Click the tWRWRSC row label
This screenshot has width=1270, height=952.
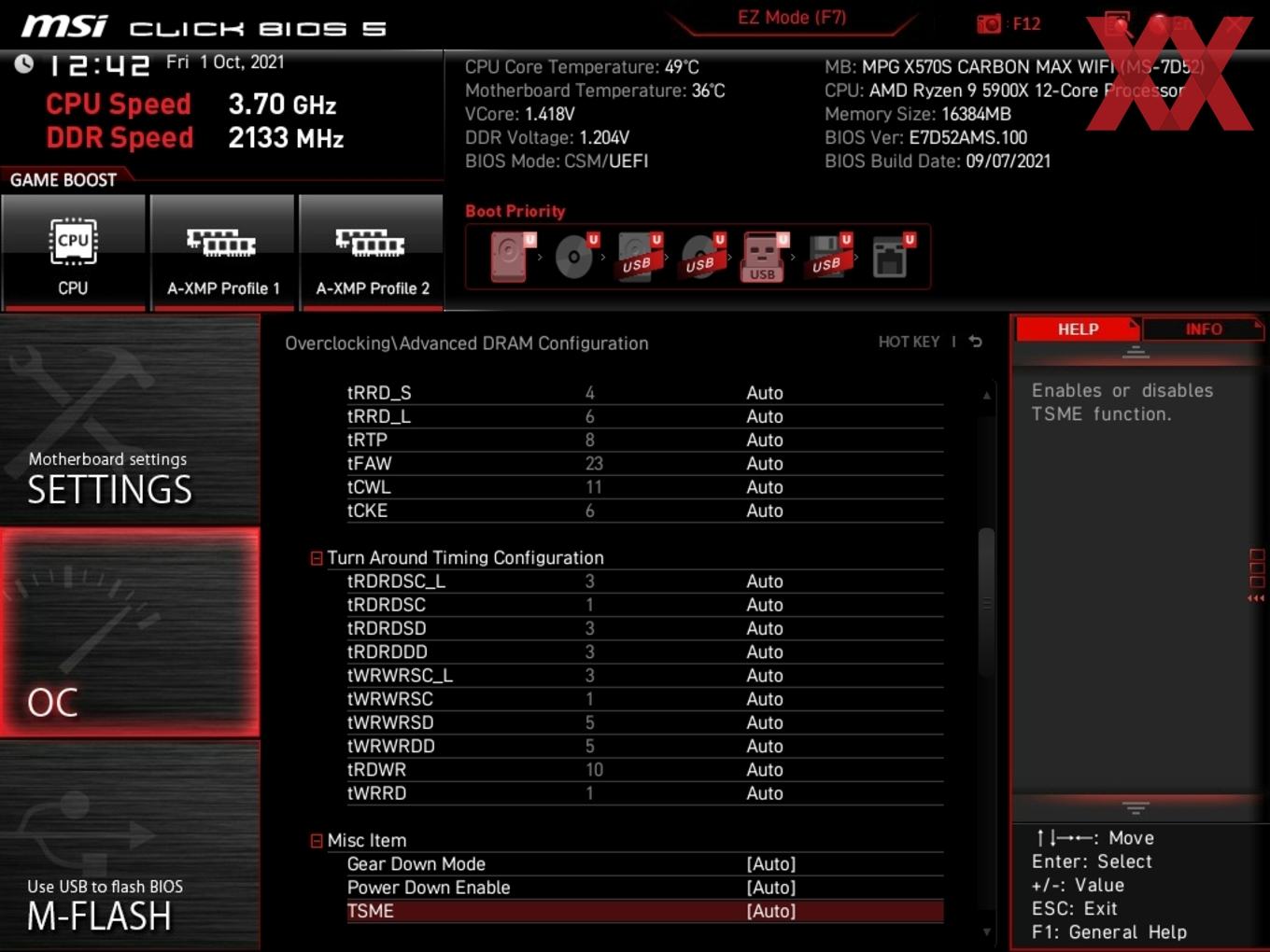[x=390, y=699]
